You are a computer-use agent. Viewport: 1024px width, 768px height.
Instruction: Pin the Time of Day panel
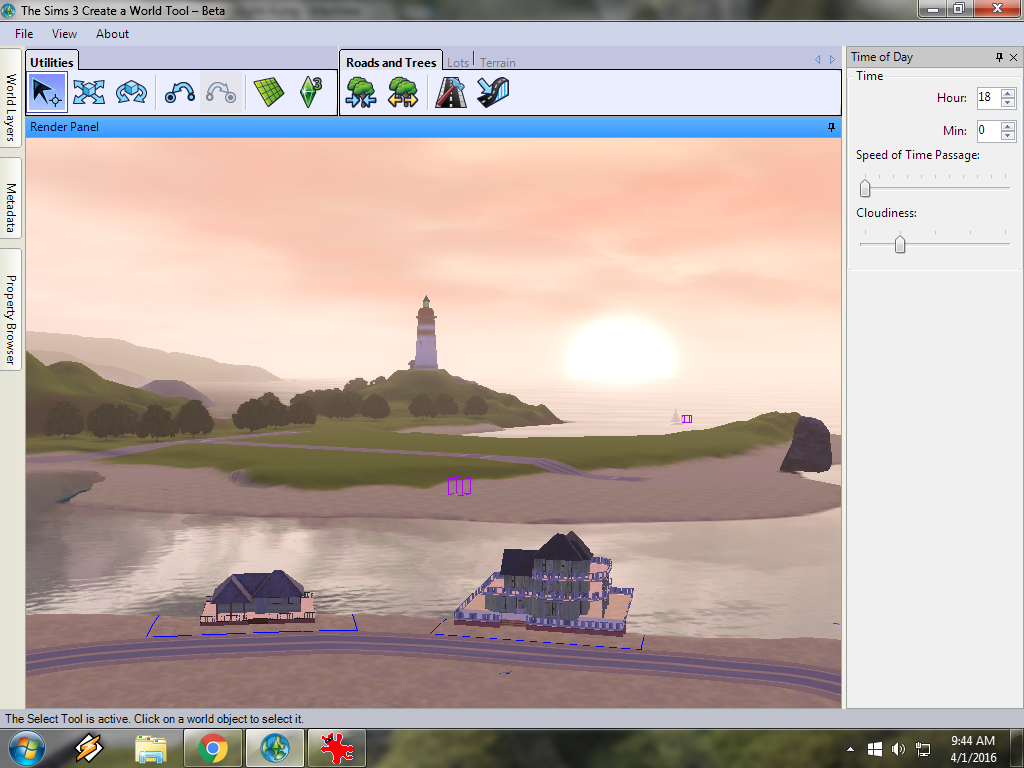(x=999, y=57)
